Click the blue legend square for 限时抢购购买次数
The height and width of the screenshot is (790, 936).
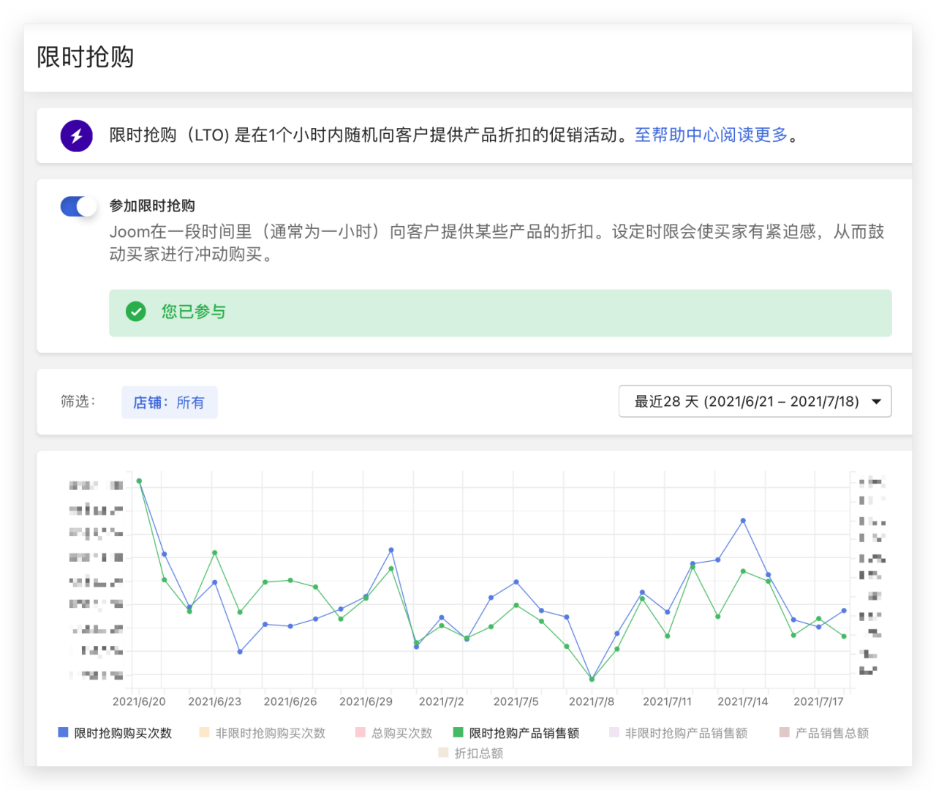point(62,732)
